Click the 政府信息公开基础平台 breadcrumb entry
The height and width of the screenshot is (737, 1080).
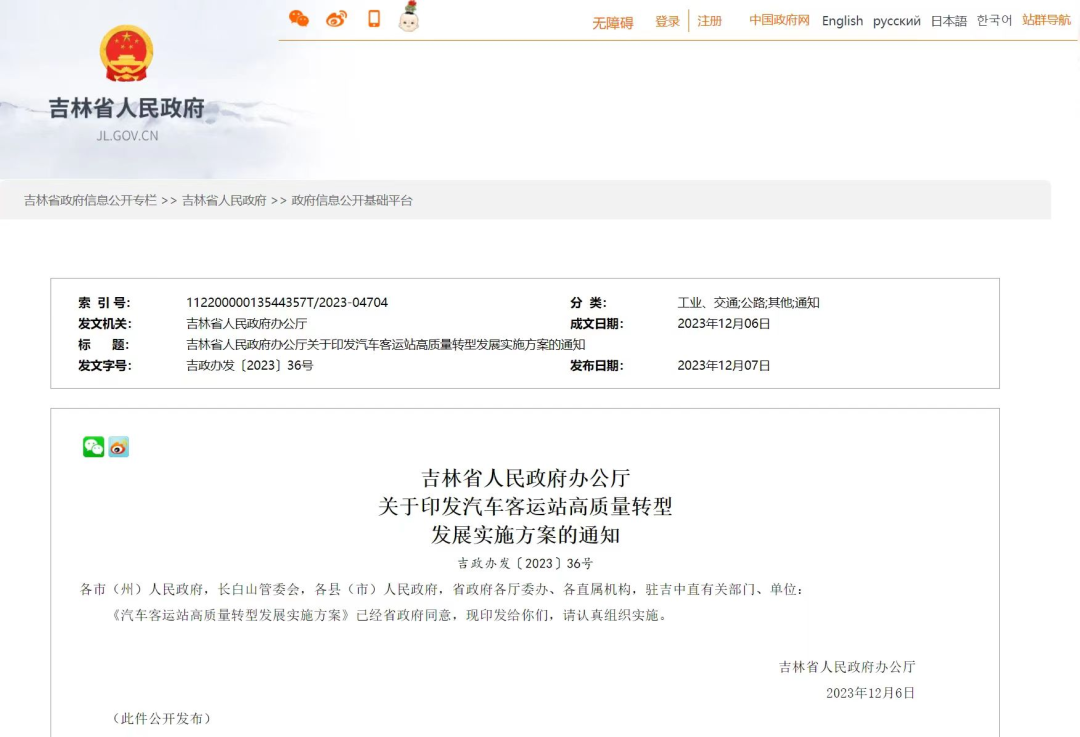tap(355, 200)
